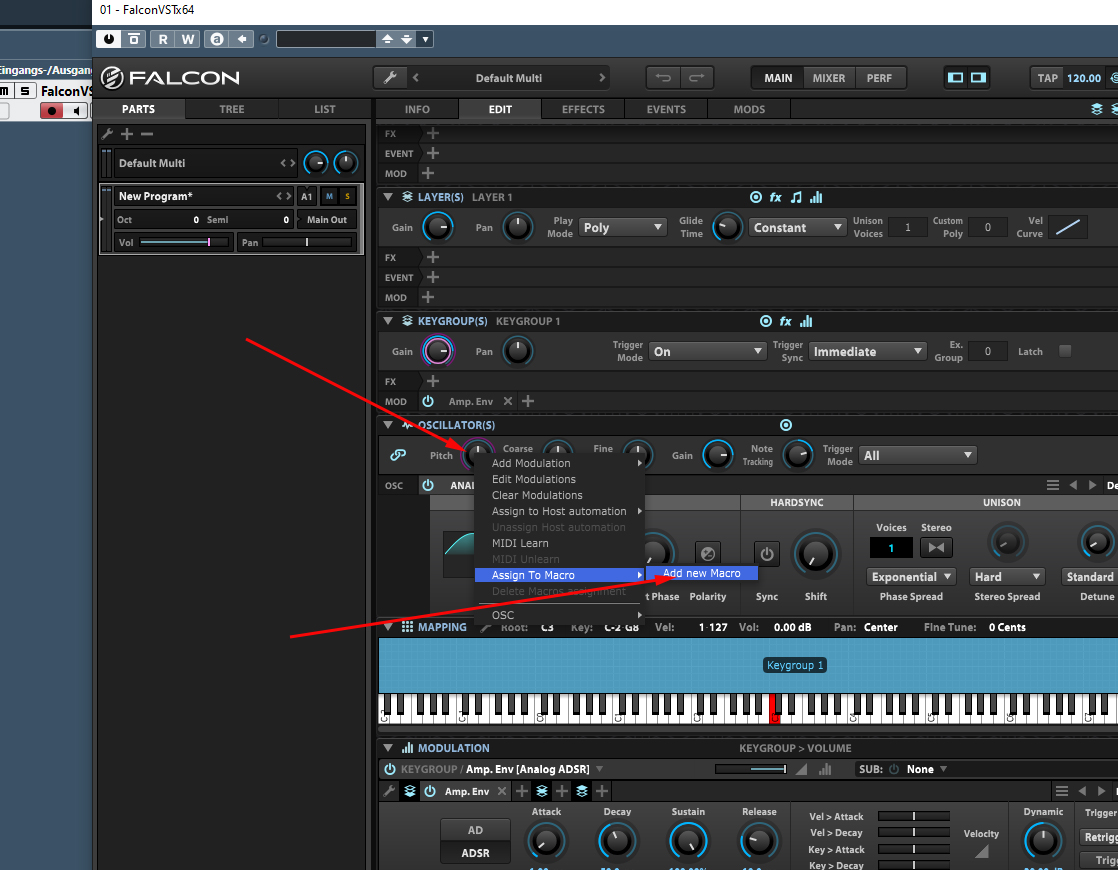
Task: Click the music note icon in Layer header
Action: point(796,198)
